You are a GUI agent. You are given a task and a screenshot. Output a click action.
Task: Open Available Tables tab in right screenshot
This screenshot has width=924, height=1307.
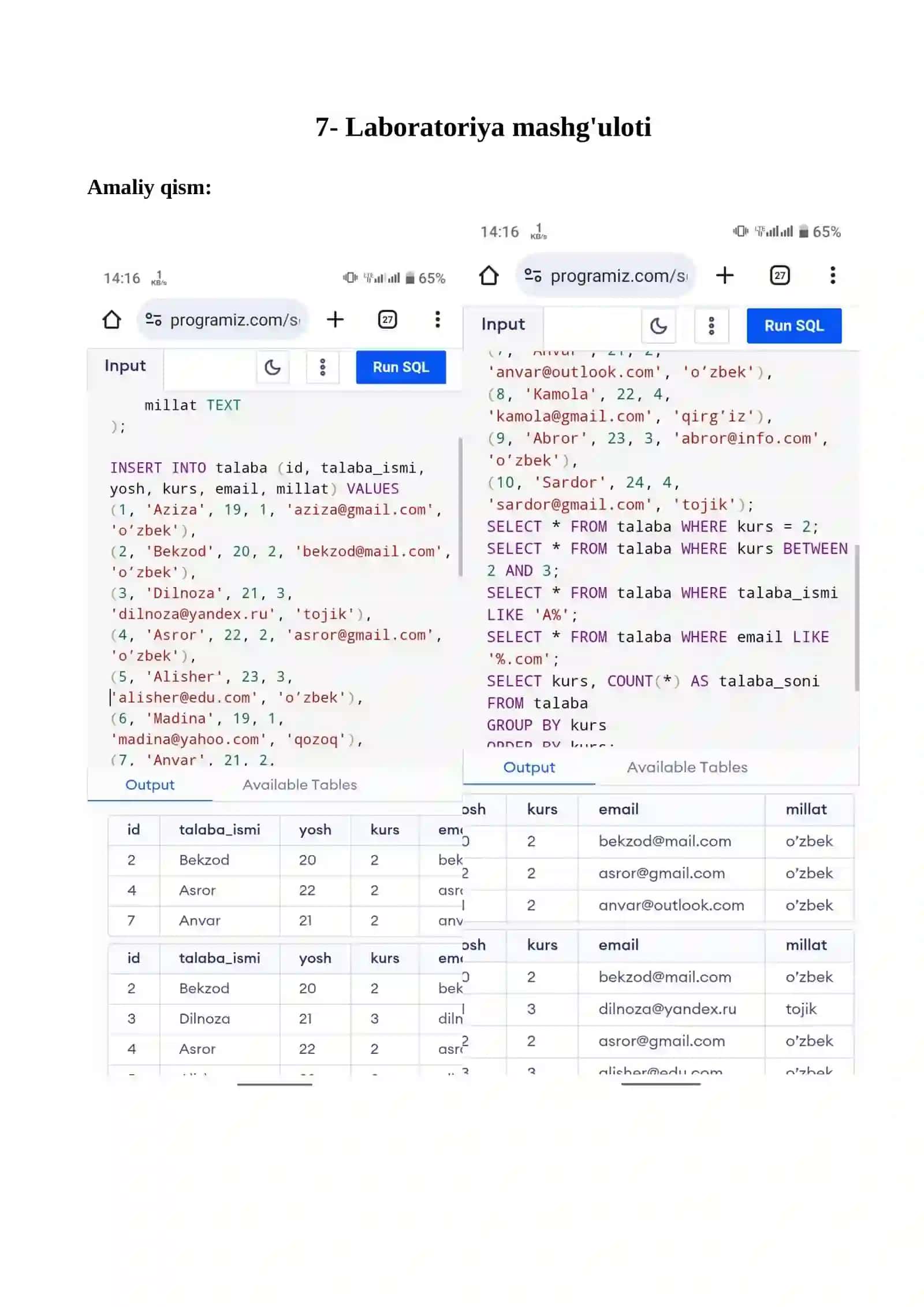coord(687,767)
